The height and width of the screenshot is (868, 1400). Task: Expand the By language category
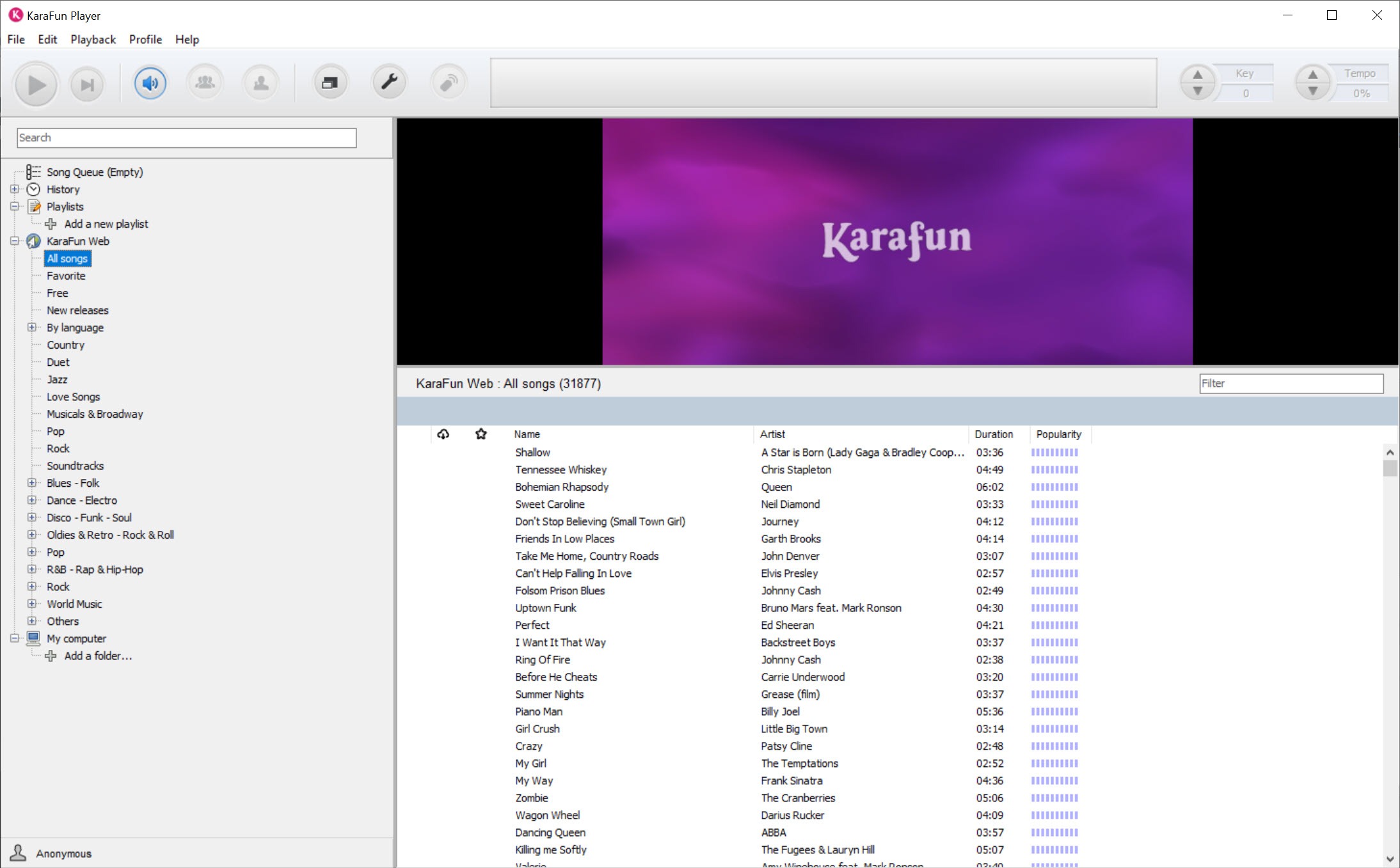(32, 327)
